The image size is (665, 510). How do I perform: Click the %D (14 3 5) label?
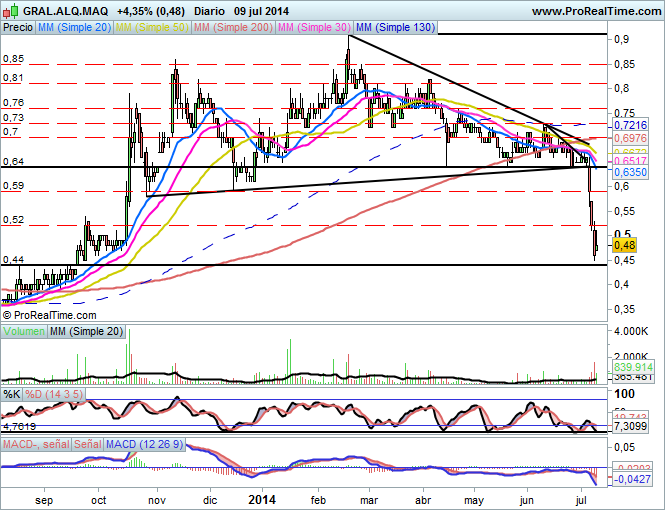pos(57,394)
